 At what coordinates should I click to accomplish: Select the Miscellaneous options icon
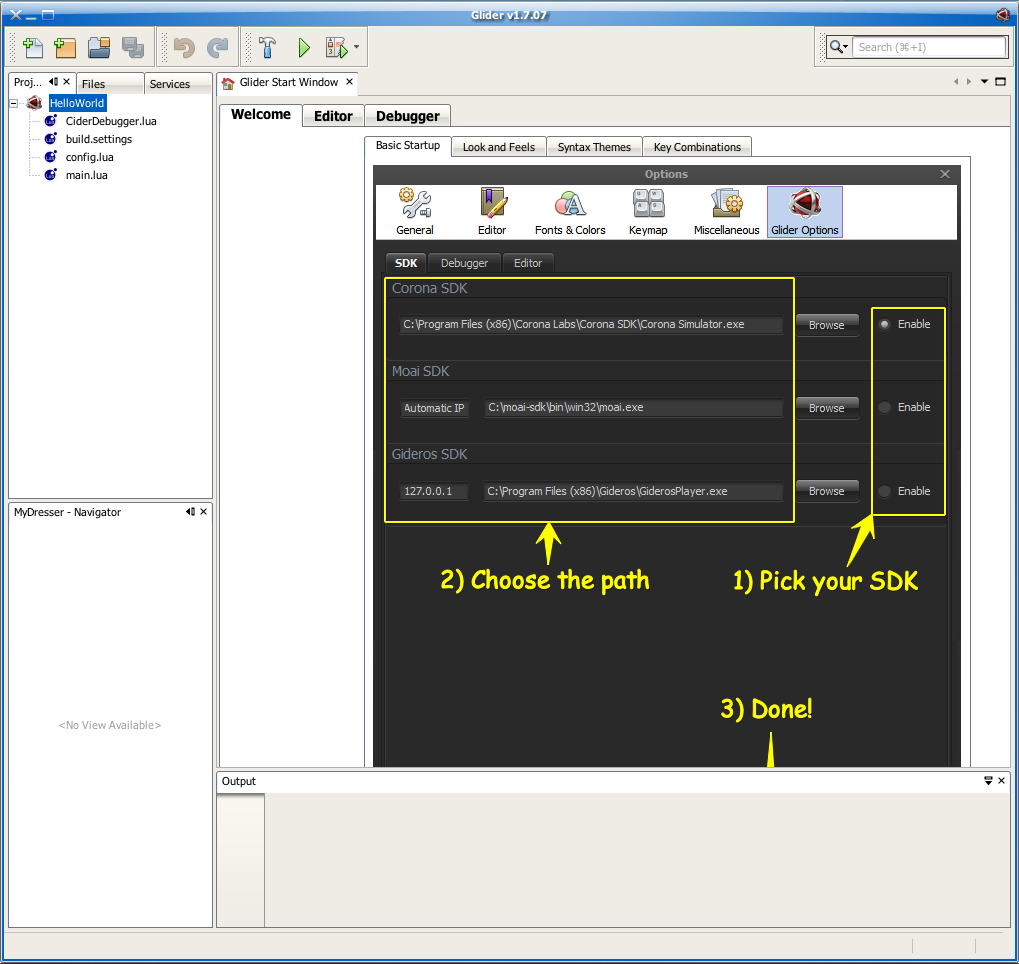(x=727, y=212)
